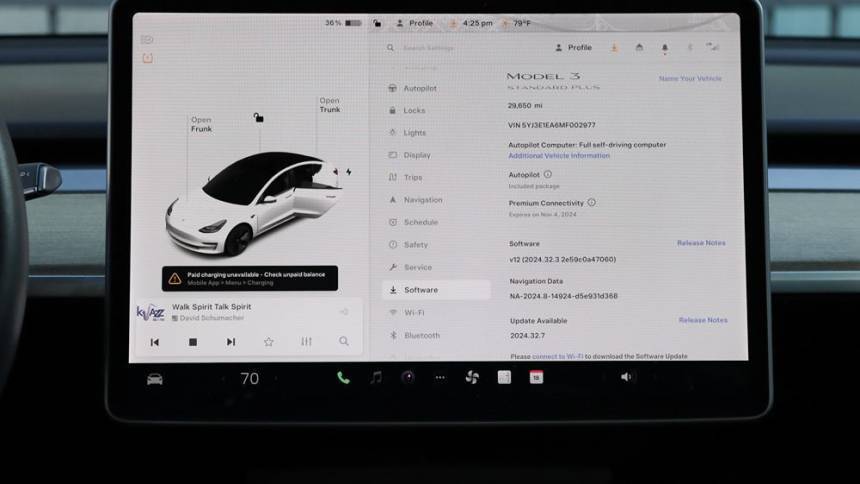Open the white notepad app icon
The width and height of the screenshot is (860, 484).
pyautogui.click(x=504, y=377)
